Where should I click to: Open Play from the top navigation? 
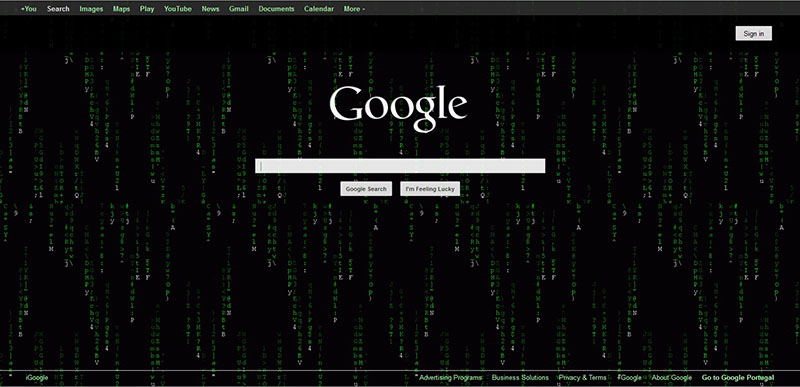point(147,9)
